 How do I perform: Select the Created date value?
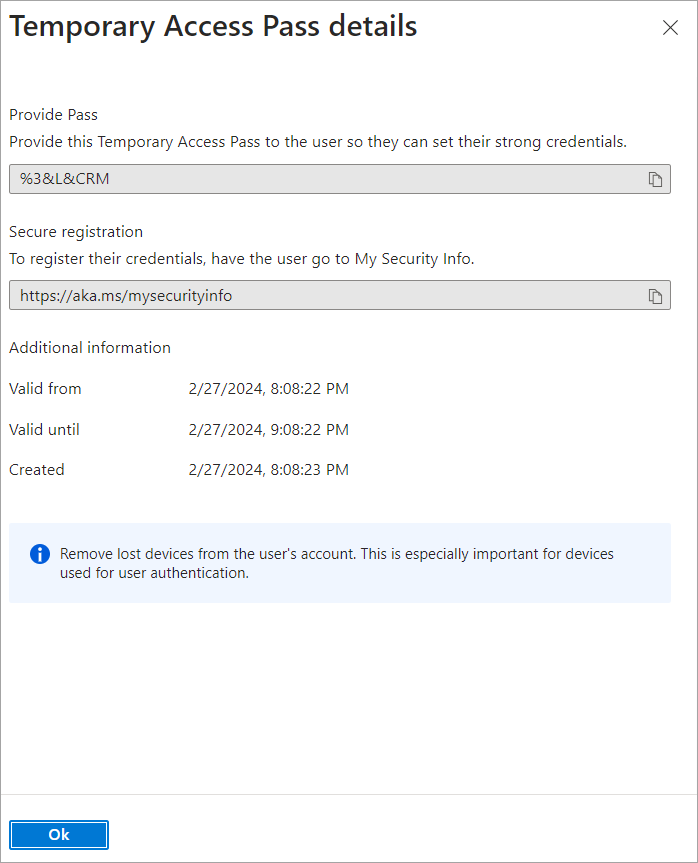[x=268, y=469]
